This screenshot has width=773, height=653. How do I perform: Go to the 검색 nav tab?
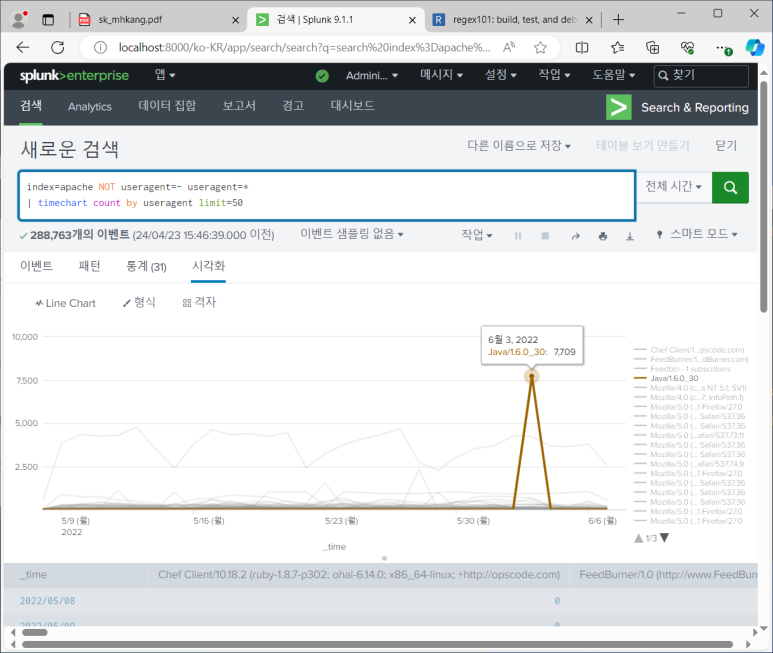31,106
